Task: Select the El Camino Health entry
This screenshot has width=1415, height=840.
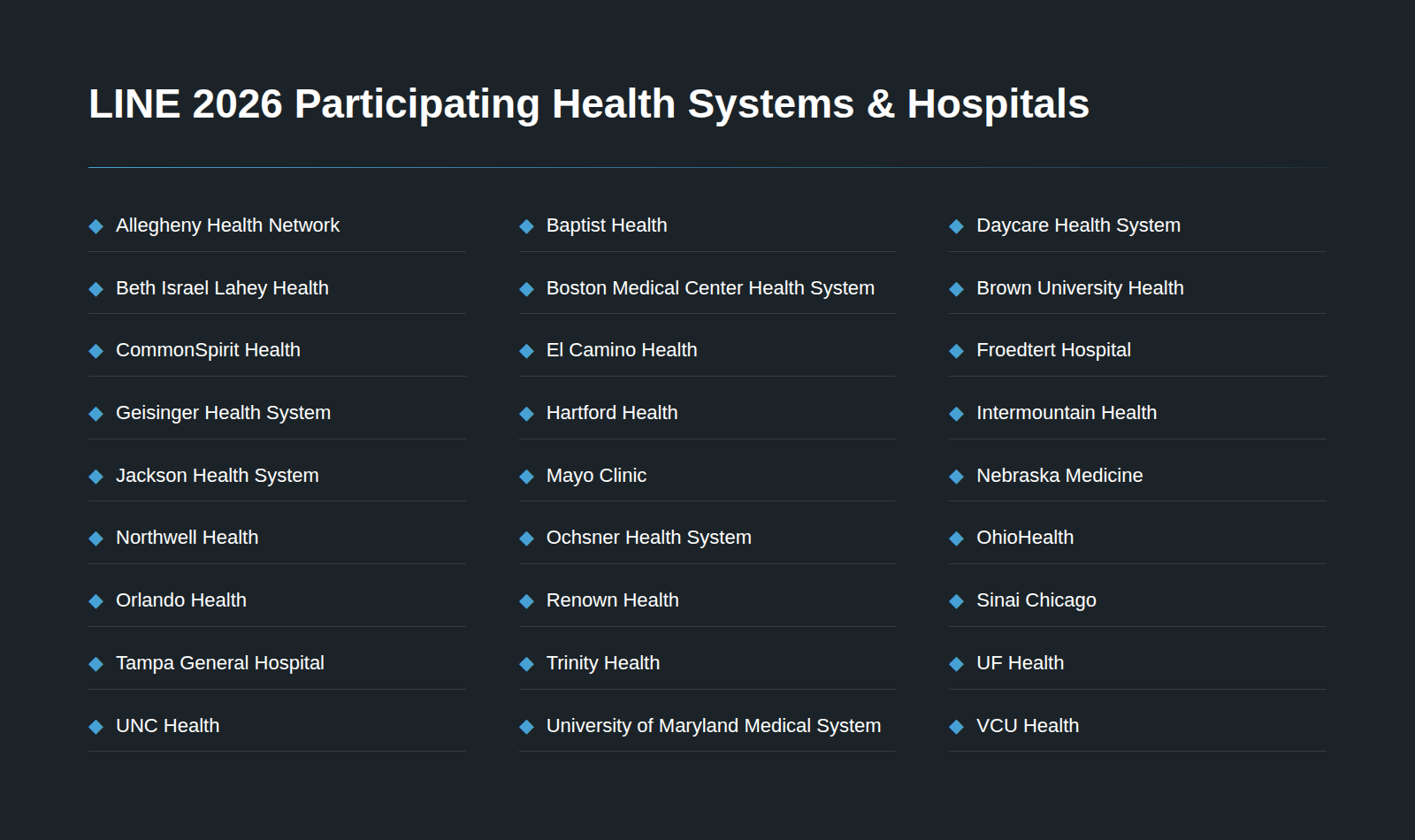Action: [x=707, y=350]
